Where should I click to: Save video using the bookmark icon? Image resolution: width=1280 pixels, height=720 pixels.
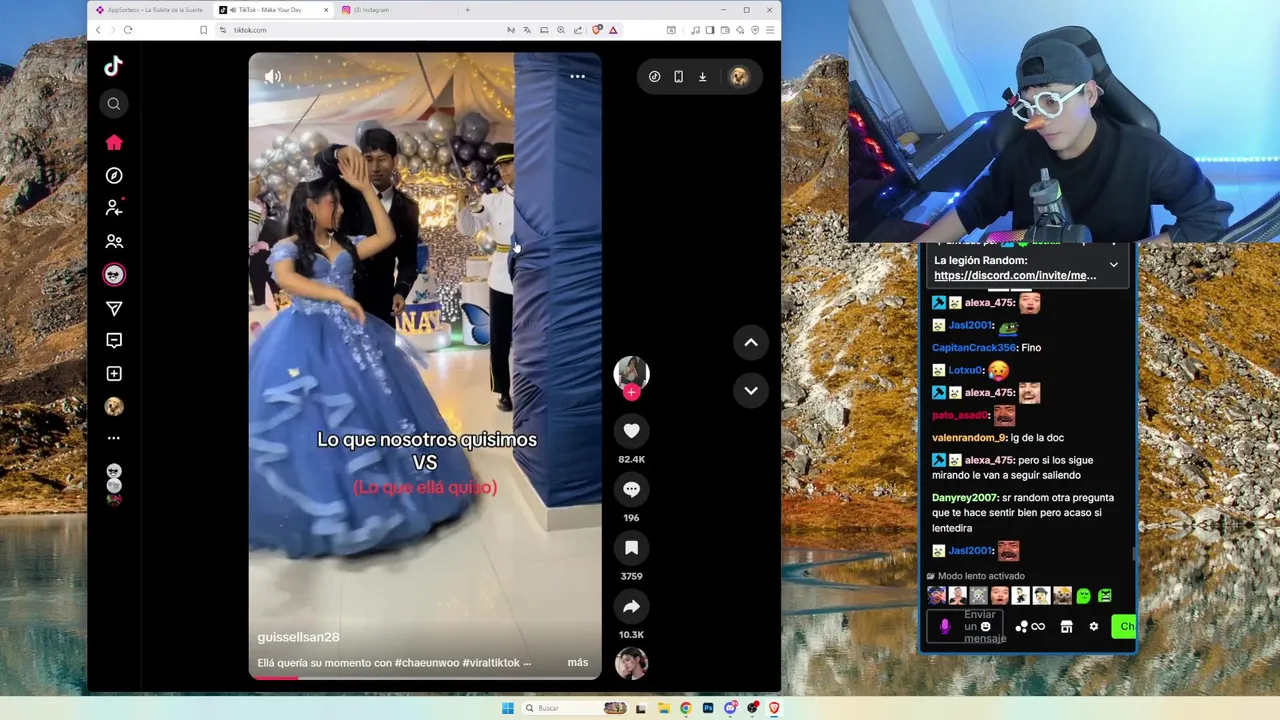click(x=631, y=548)
